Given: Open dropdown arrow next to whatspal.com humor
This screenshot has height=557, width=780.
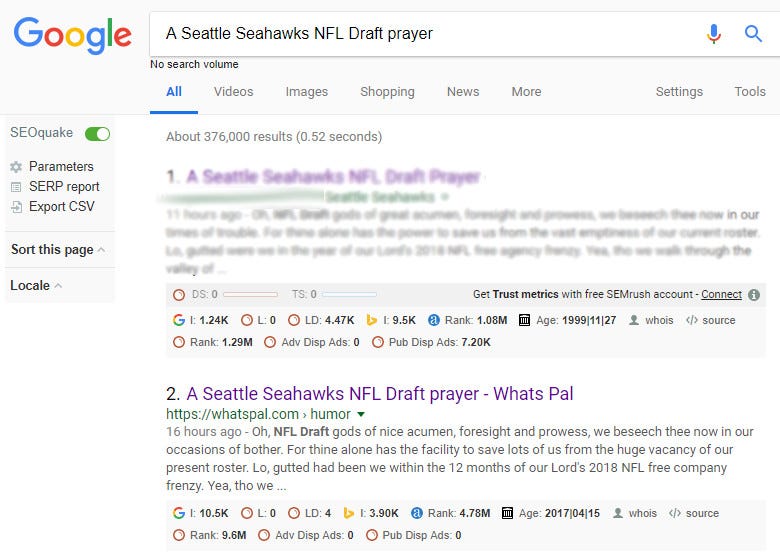Looking at the screenshot, I should pyautogui.click(x=361, y=414).
